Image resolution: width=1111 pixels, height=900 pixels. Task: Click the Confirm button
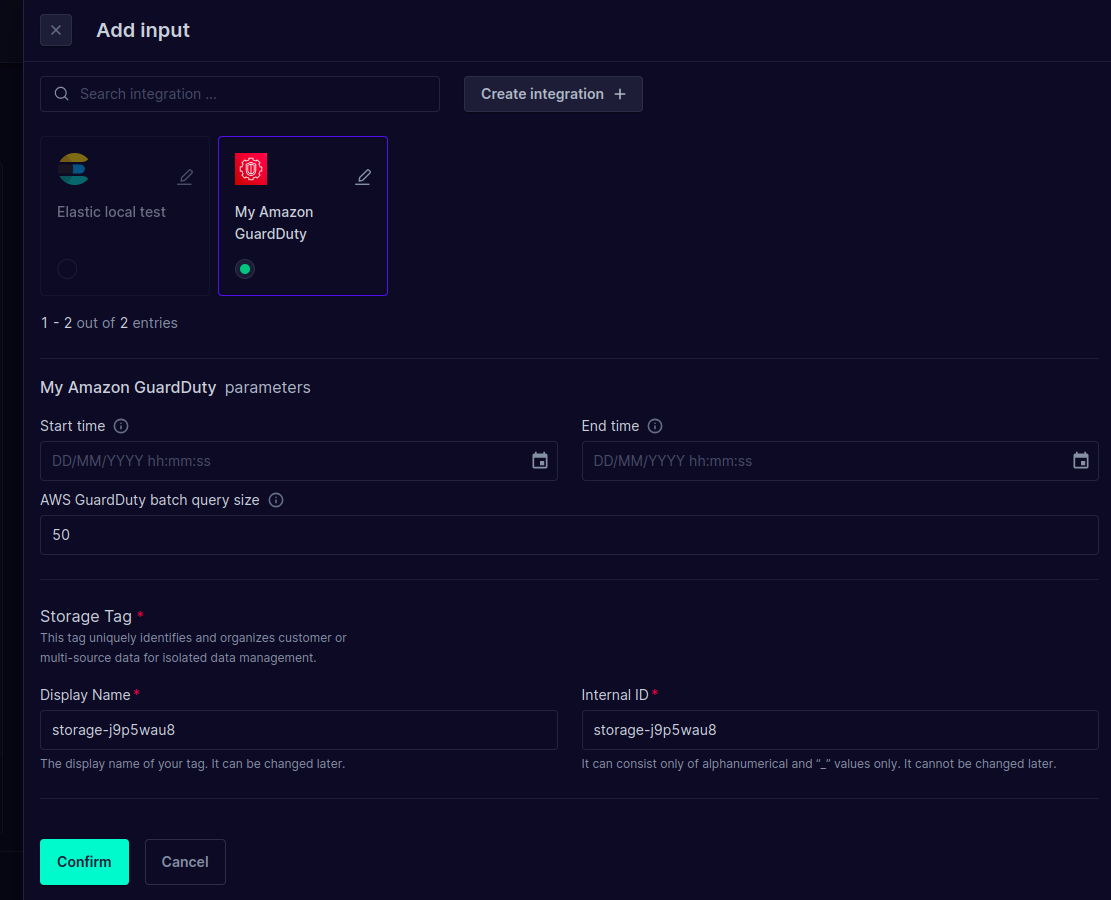click(84, 862)
